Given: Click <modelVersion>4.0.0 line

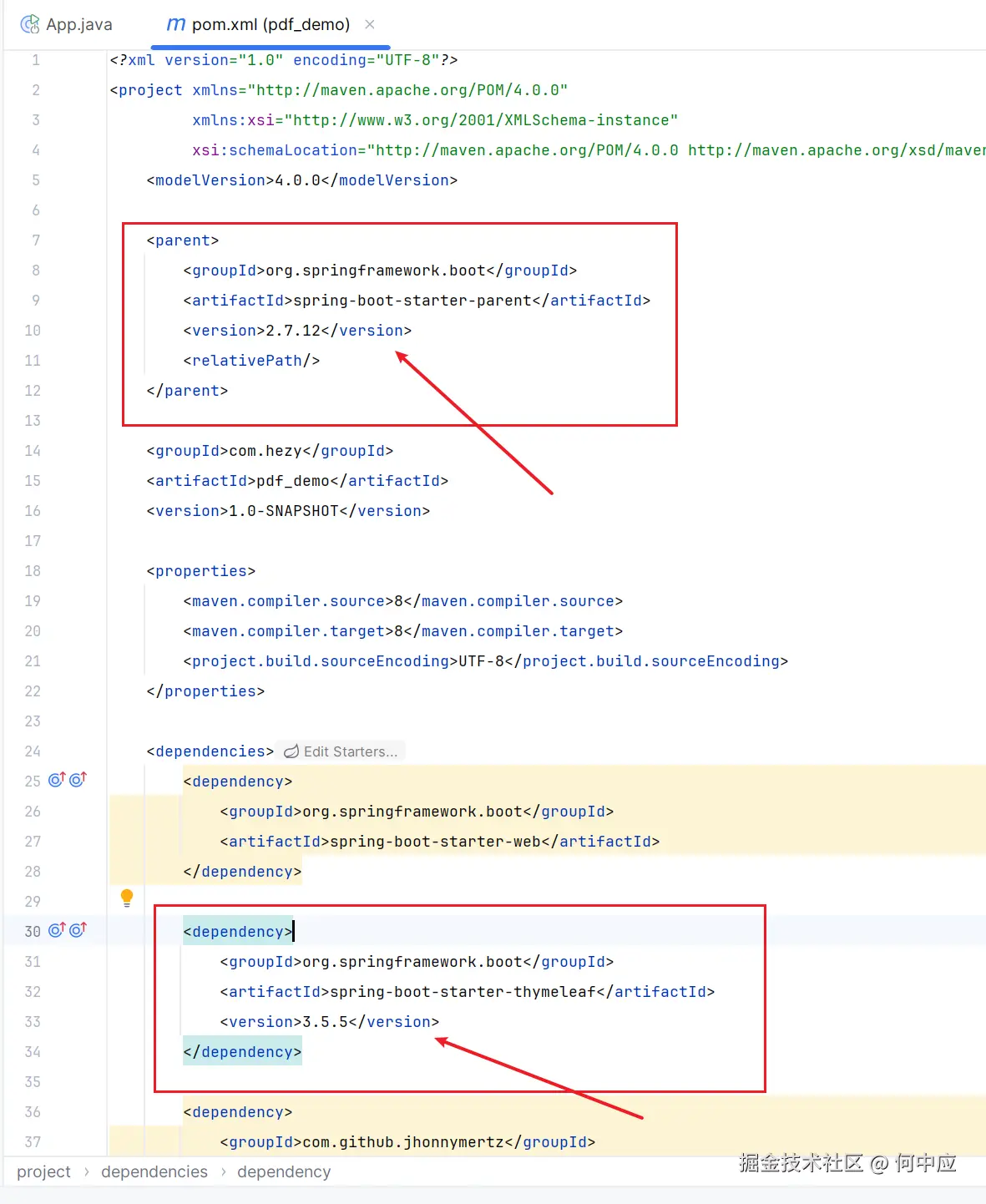Looking at the screenshot, I should point(302,180).
